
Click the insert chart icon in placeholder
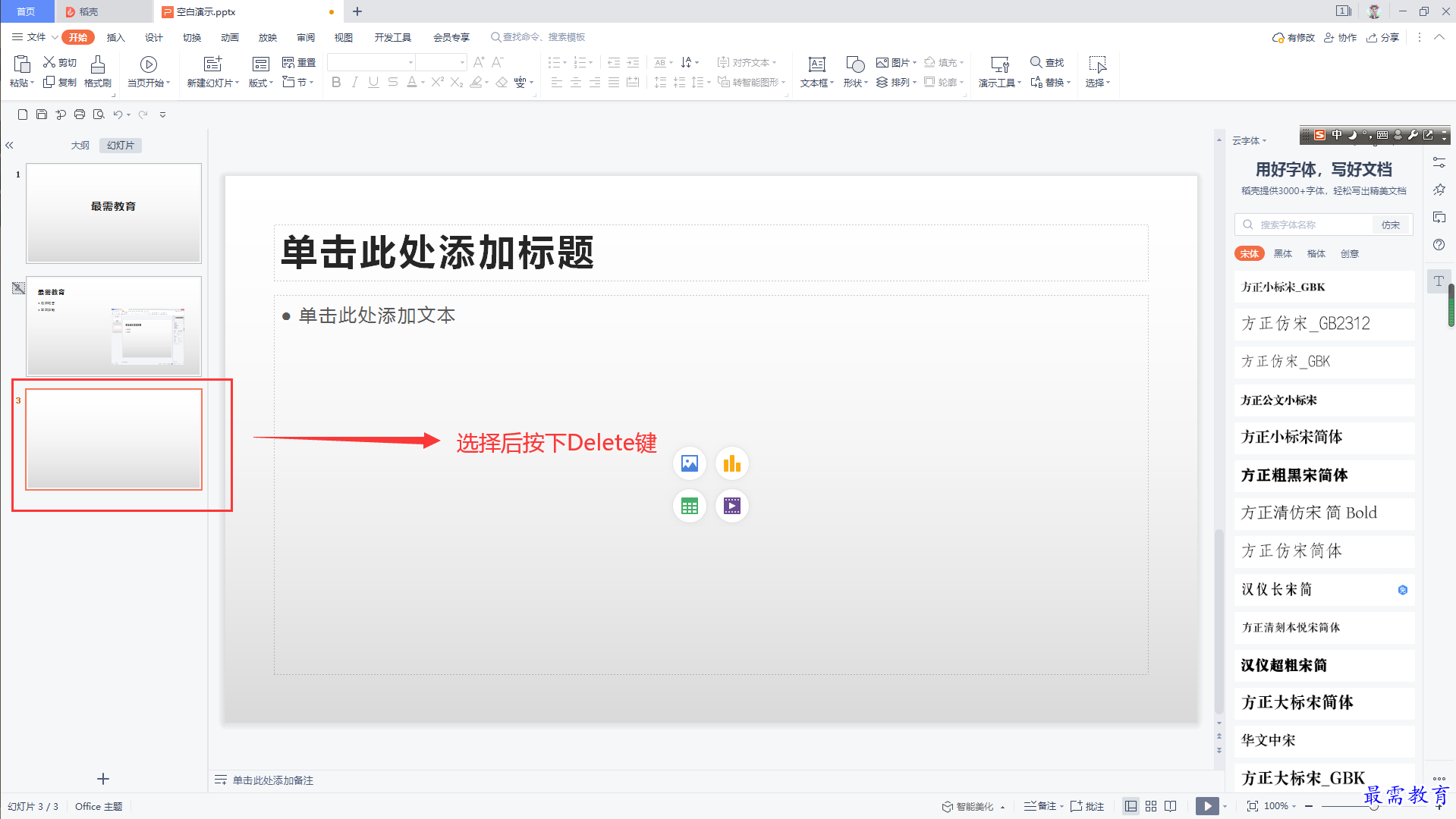[x=732, y=463]
